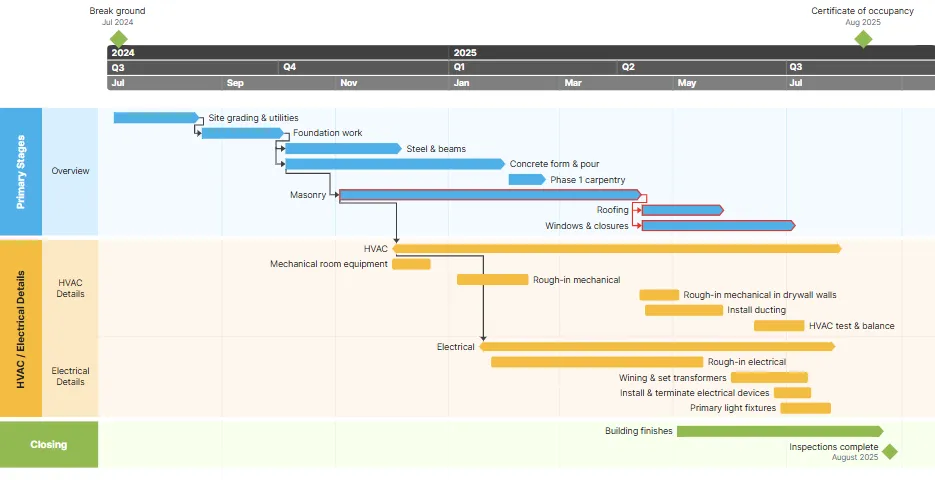Select the Site grading & utilities bar
This screenshot has height=480, width=935.
(156, 117)
